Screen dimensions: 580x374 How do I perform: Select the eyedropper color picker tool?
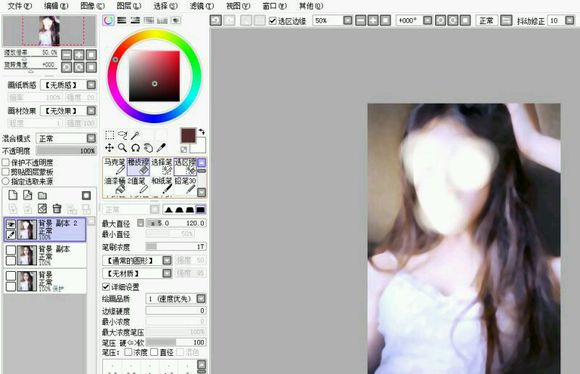161,148
